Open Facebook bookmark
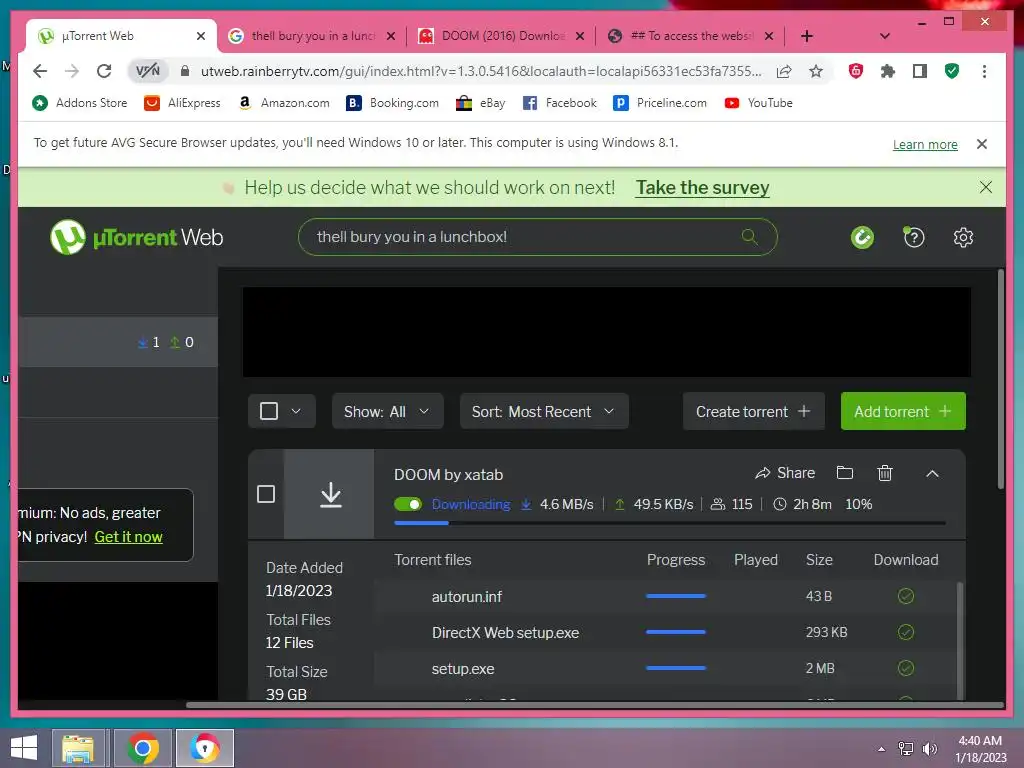 (x=560, y=103)
